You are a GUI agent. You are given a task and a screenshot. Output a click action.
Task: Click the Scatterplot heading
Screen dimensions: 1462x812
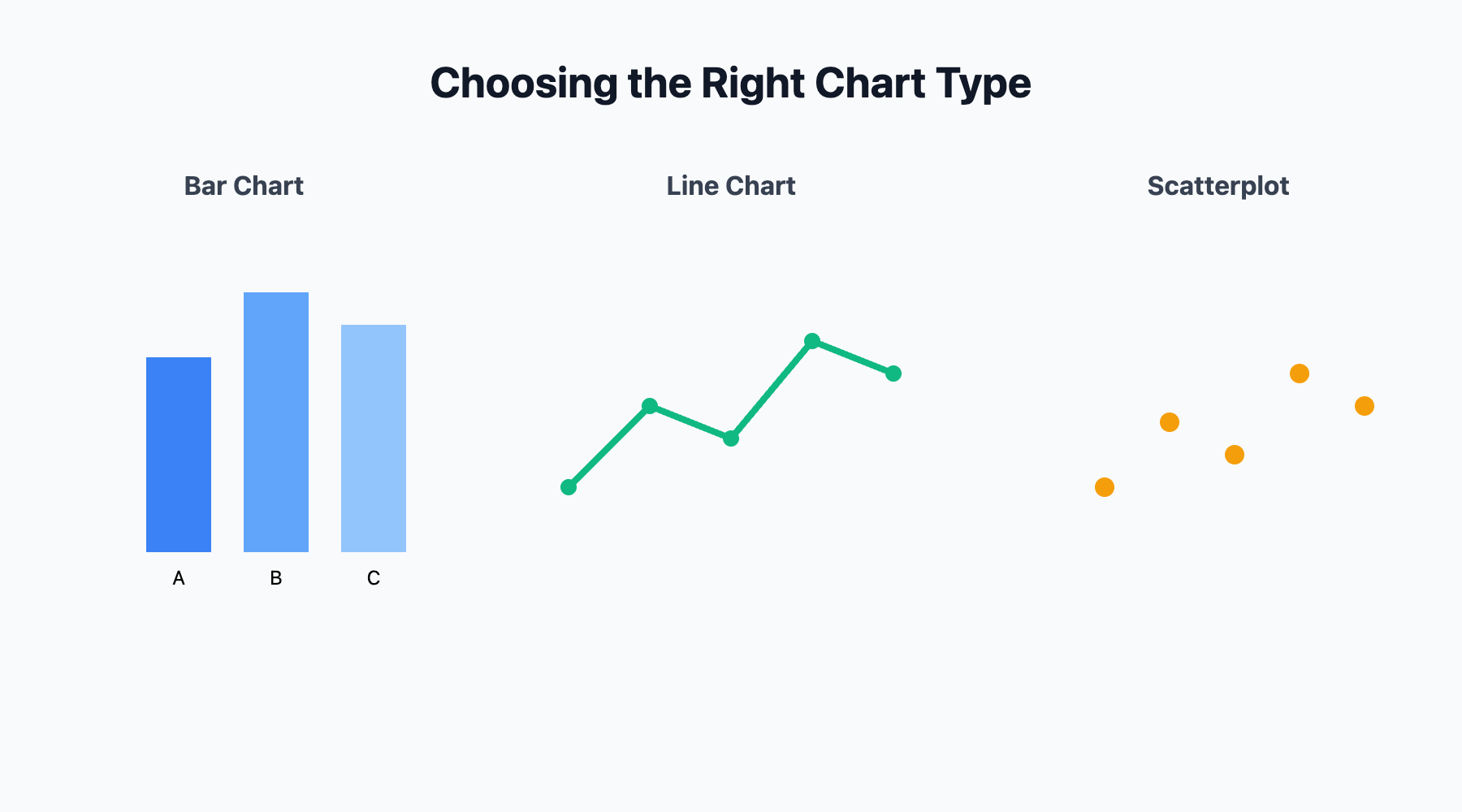click(1218, 186)
